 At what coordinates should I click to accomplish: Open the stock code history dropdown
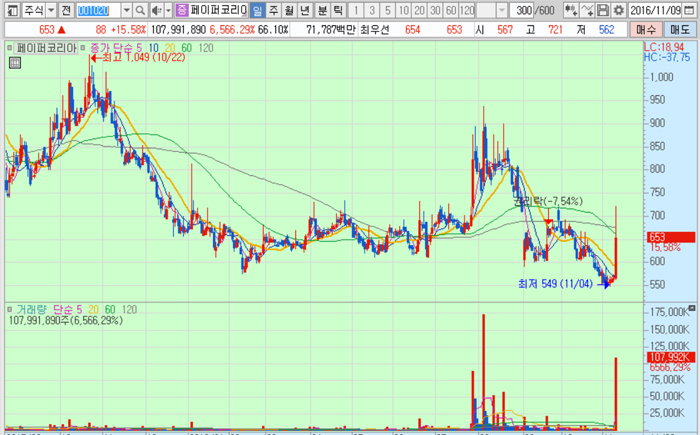(x=126, y=10)
